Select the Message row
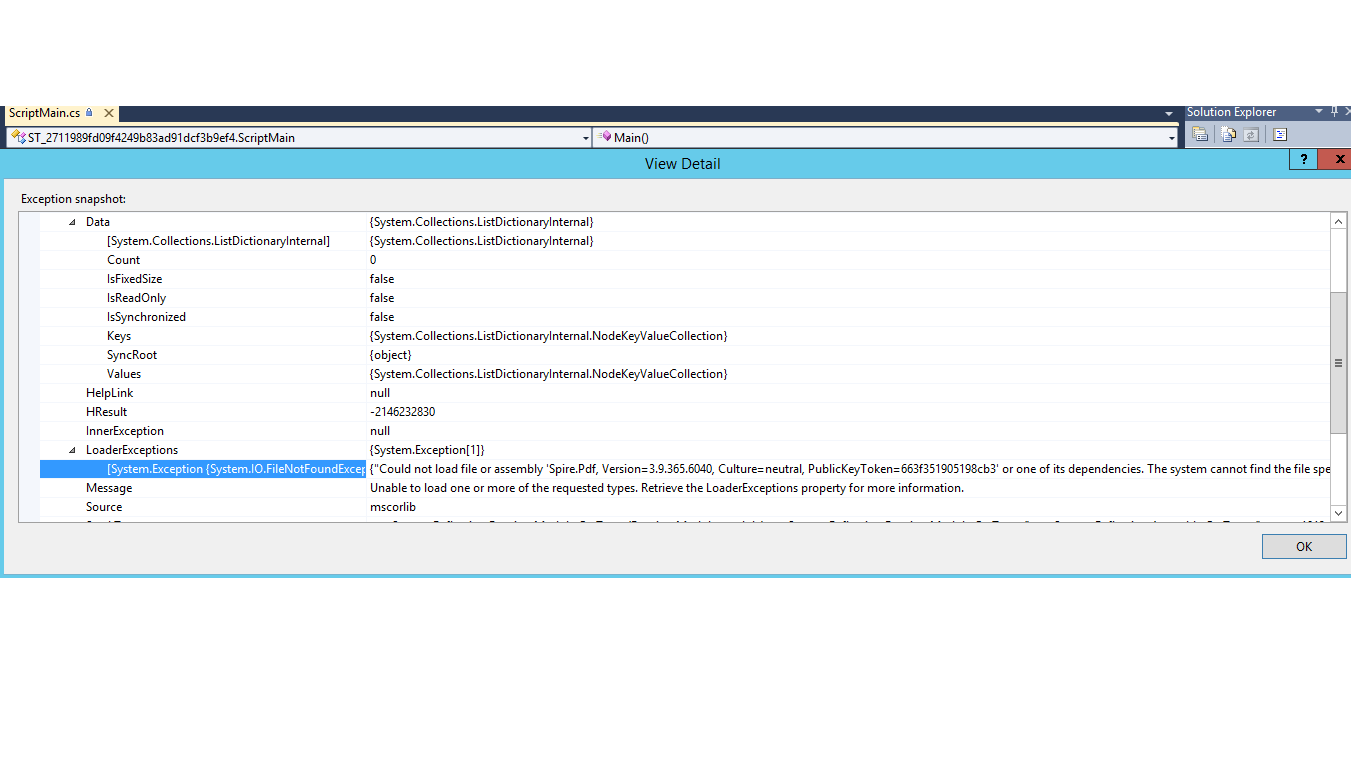This screenshot has height=768, width=1366. click(x=685, y=488)
